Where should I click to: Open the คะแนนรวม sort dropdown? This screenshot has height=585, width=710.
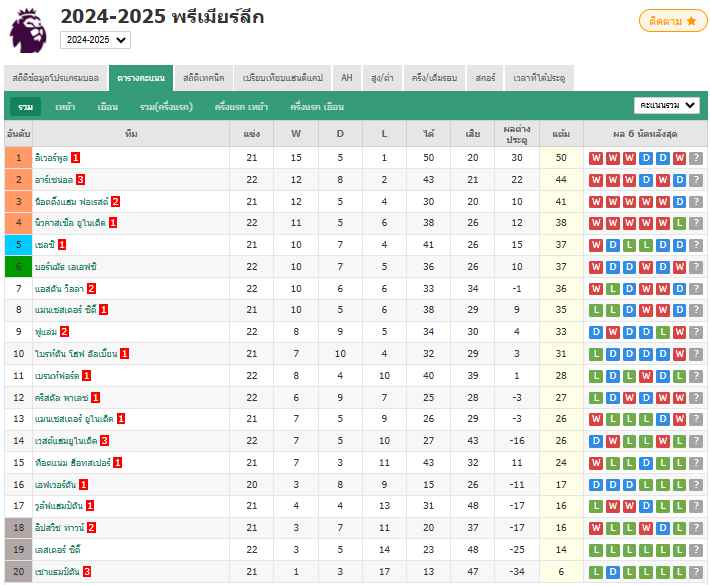pyautogui.click(x=667, y=105)
